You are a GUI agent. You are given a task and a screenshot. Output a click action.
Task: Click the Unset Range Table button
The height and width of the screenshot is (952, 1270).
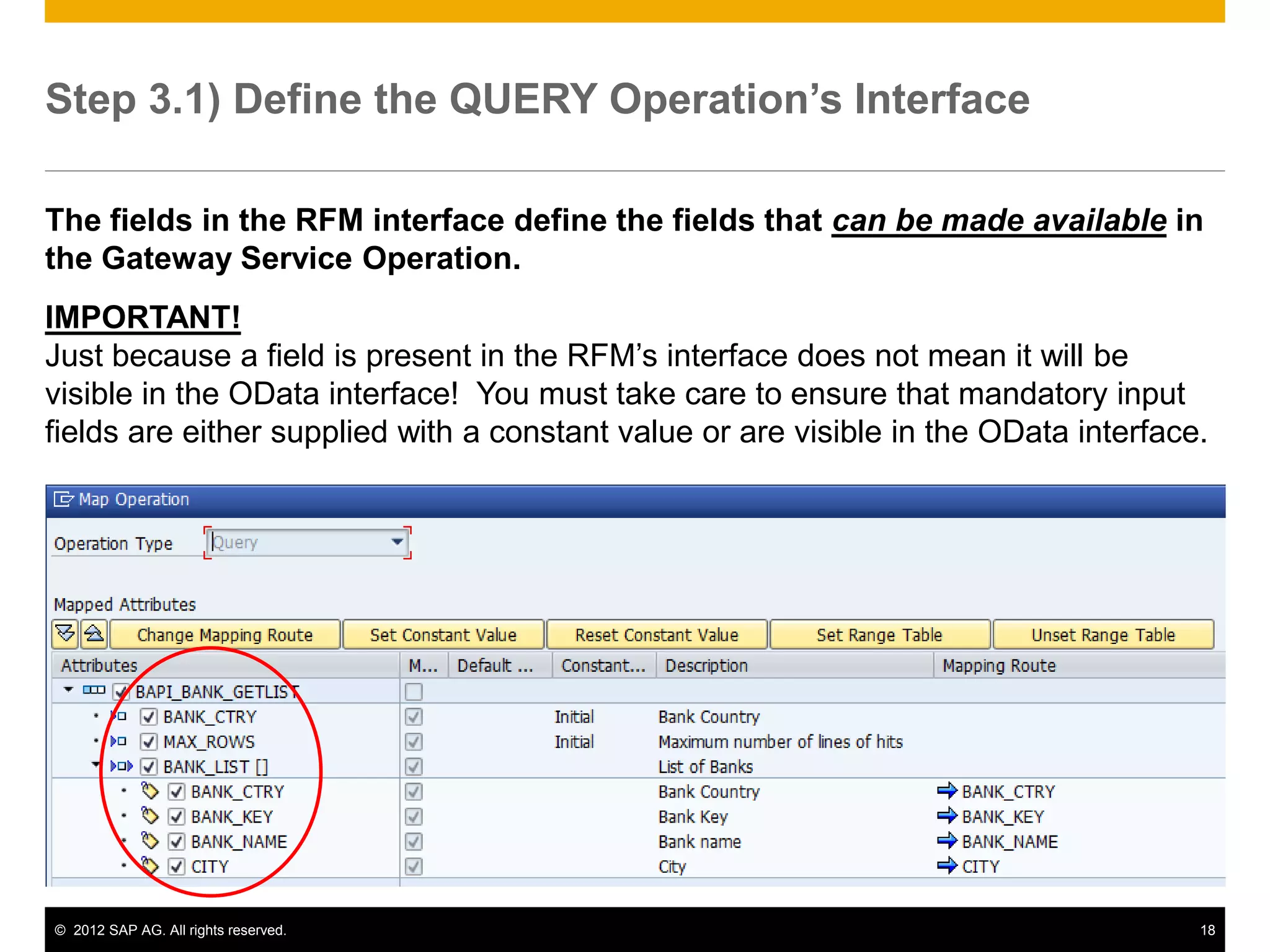click(x=1103, y=635)
